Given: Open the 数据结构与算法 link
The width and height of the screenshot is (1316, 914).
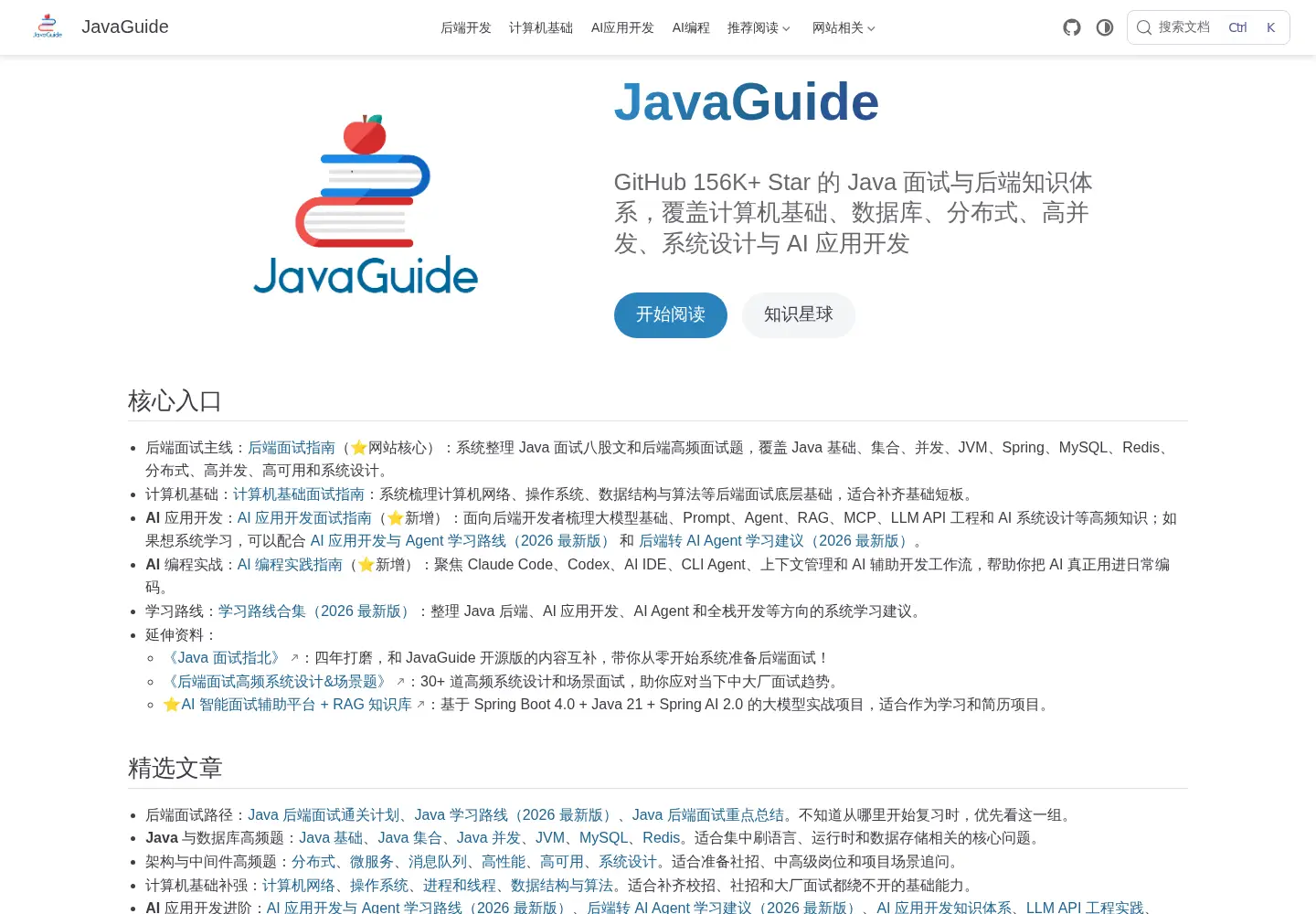Looking at the screenshot, I should pos(562,886).
